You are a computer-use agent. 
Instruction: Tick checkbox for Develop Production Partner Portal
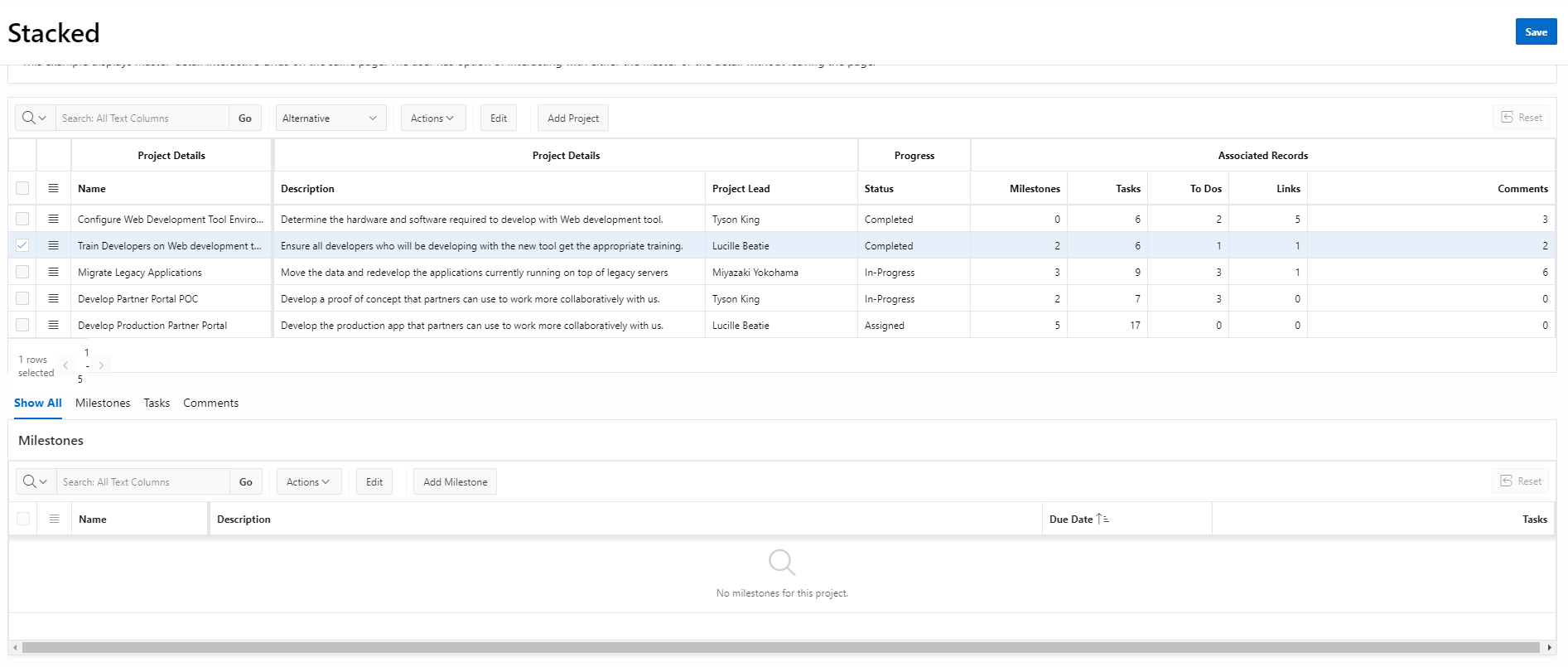click(x=22, y=325)
